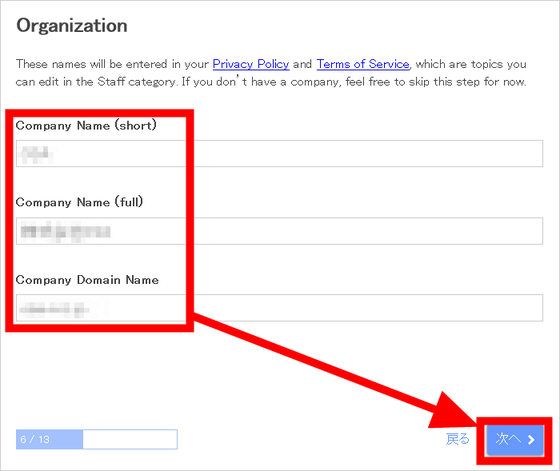Open the Terms of Service link
Viewport: 560px width, 471px height.
(x=363, y=64)
